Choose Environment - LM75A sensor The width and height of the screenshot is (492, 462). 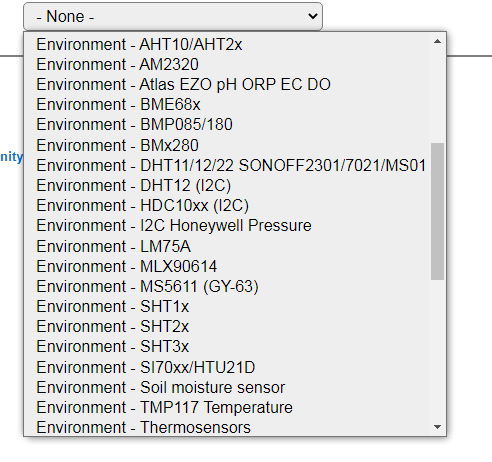226,246
